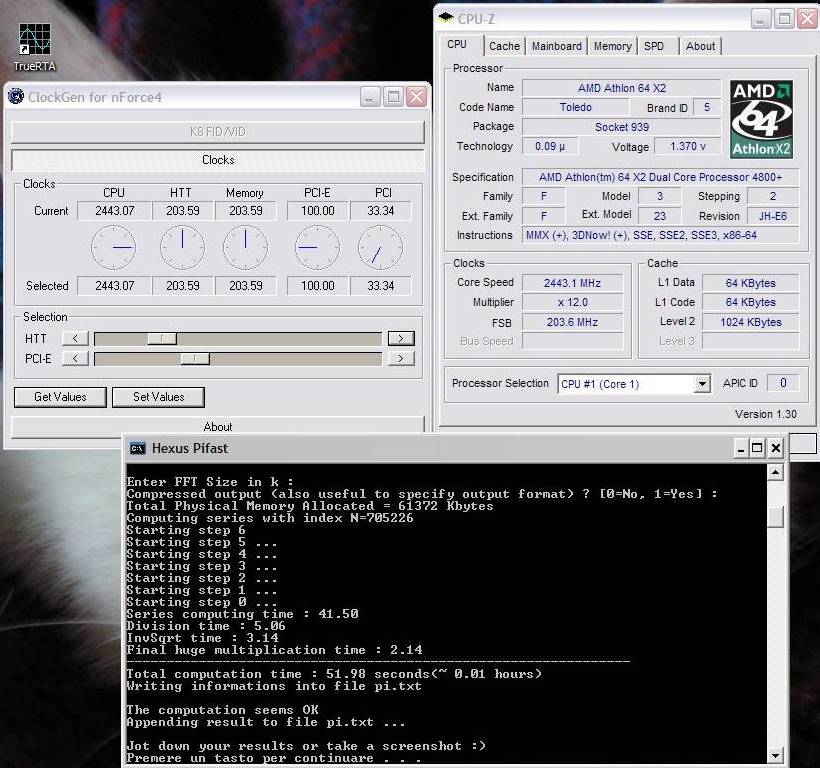
Task: Click the CPU clock dial gauge
Action: click(113, 247)
